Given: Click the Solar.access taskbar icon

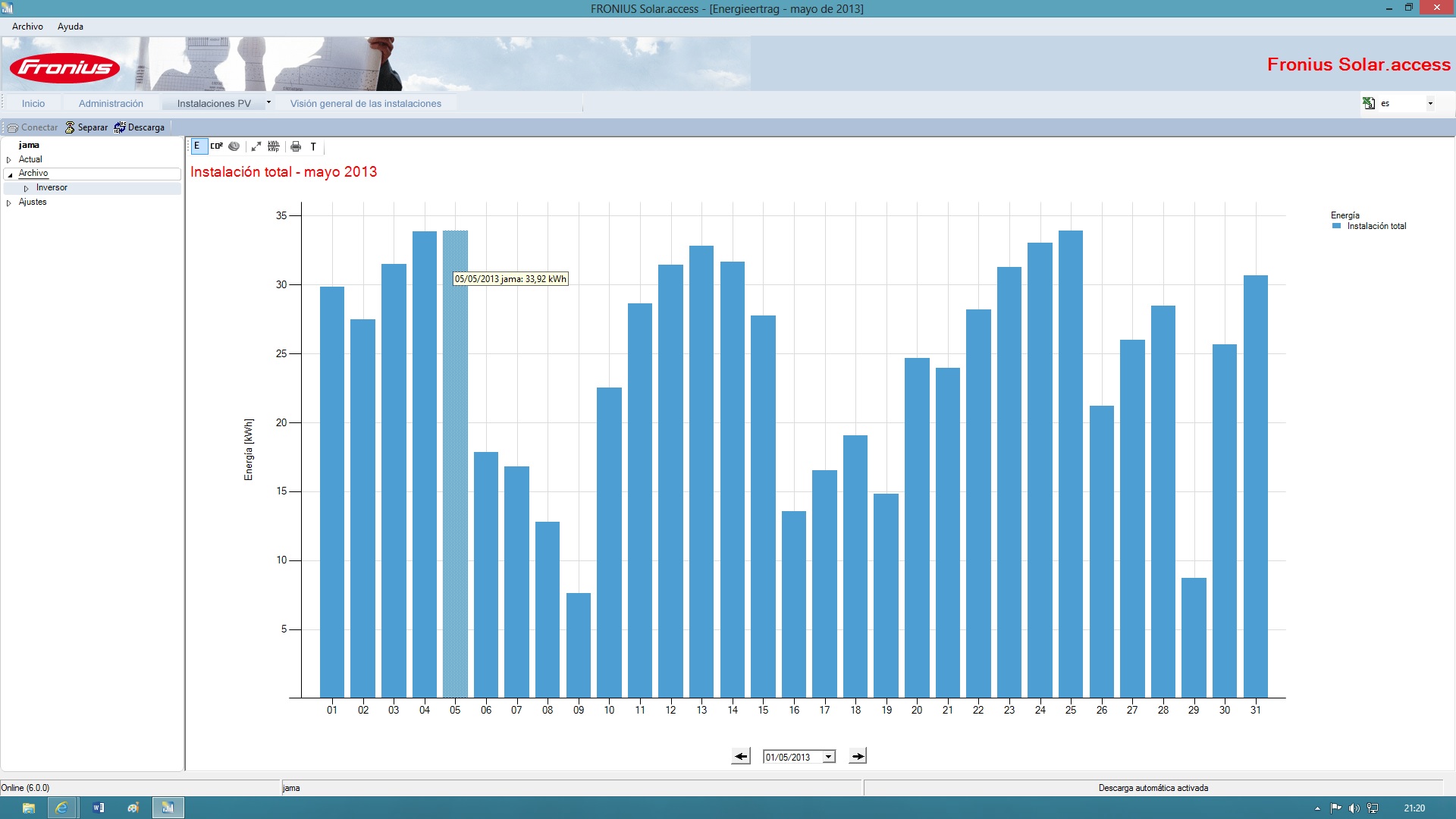Looking at the screenshot, I should point(168,808).
